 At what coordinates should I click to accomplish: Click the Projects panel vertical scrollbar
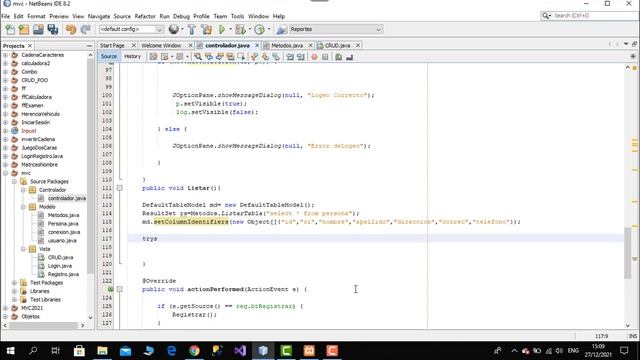[90, 165]
